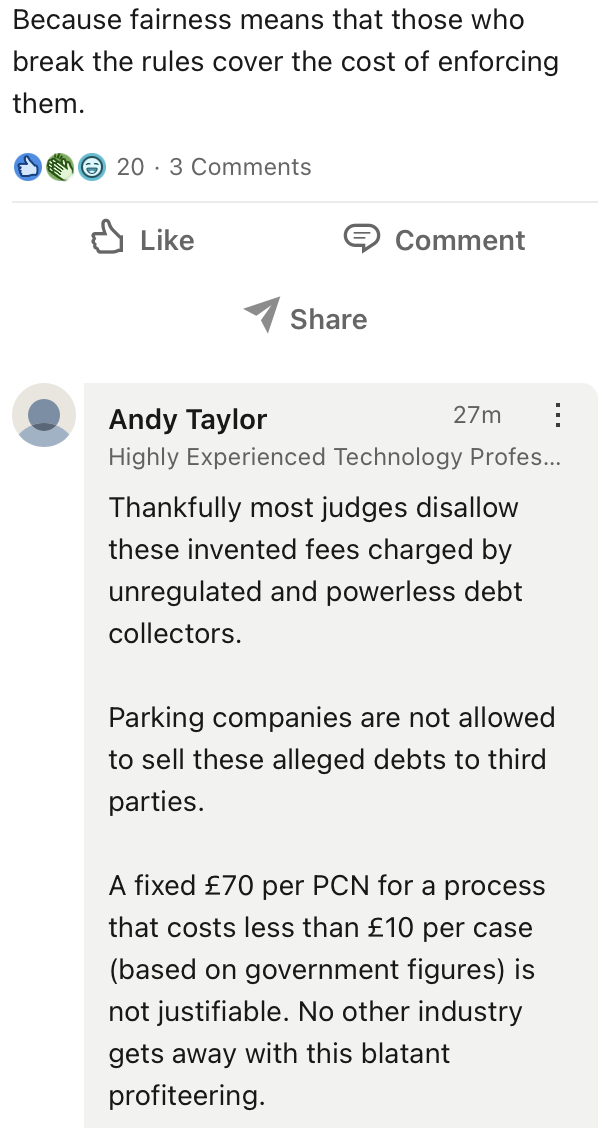Visit Andy Taylor's profile via his name
Viewport: 615px width, 1128px height.
[188, 419]
